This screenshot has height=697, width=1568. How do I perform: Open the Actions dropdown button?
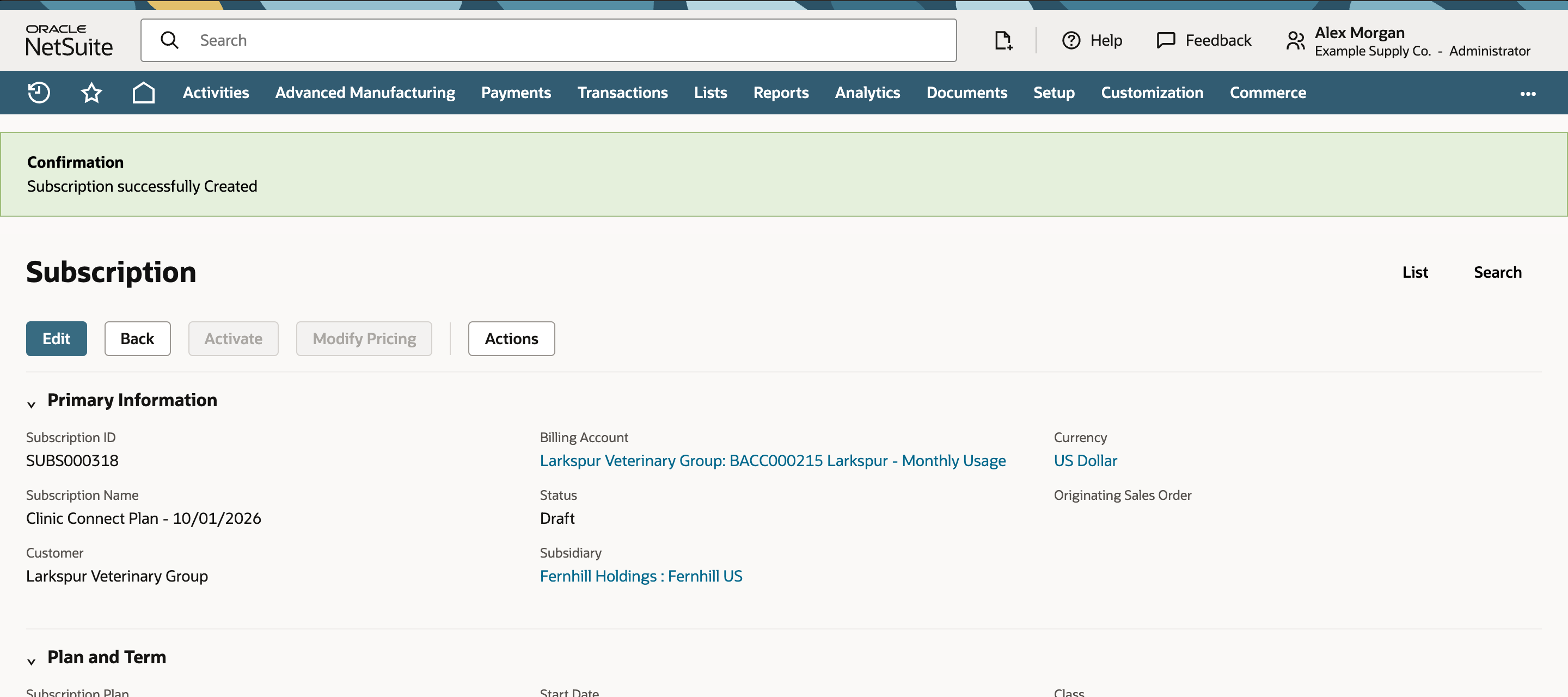pyautogui.click(x=511, y=339)
